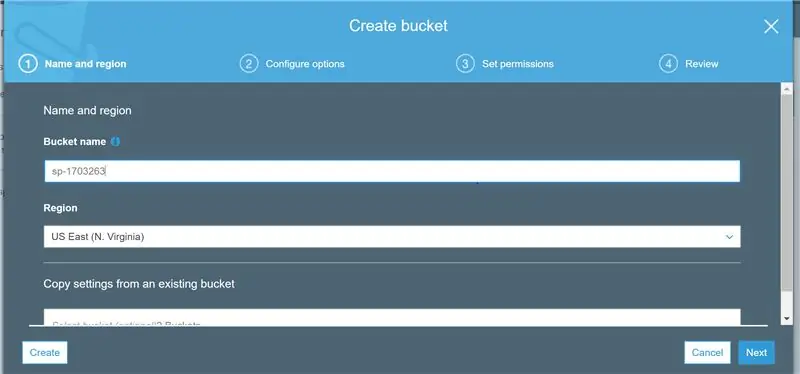Click the Cancel button
Screen dimensions: 800x374
(x=707, y=353)
